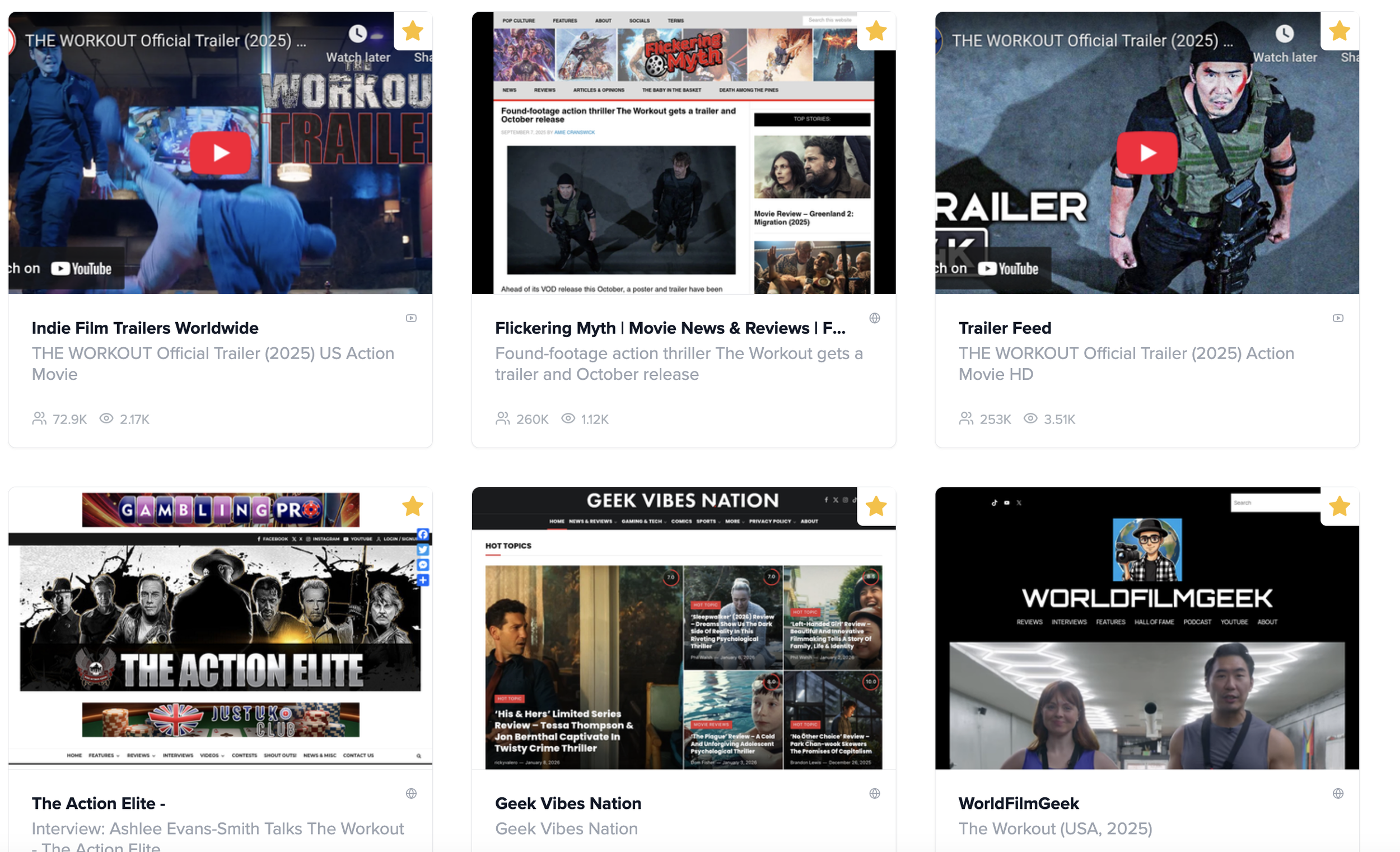Screen dimensions: 1400x852
Task: Click globe icon beside WorldFilmGeek title
Action: click(x=1338, y=793)
